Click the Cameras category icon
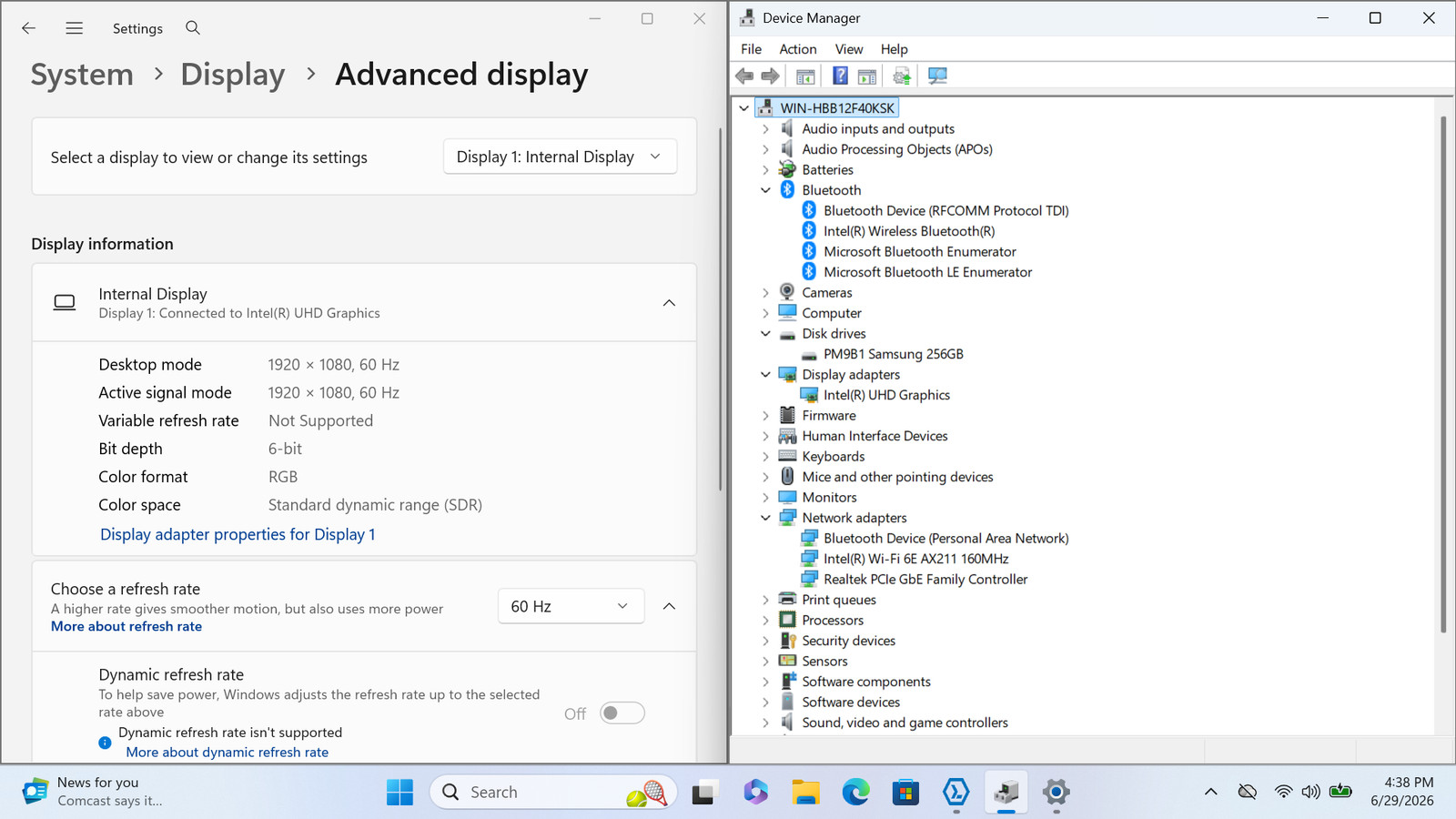This screenshot has width=1456, height=819. [x=787, y=292]
